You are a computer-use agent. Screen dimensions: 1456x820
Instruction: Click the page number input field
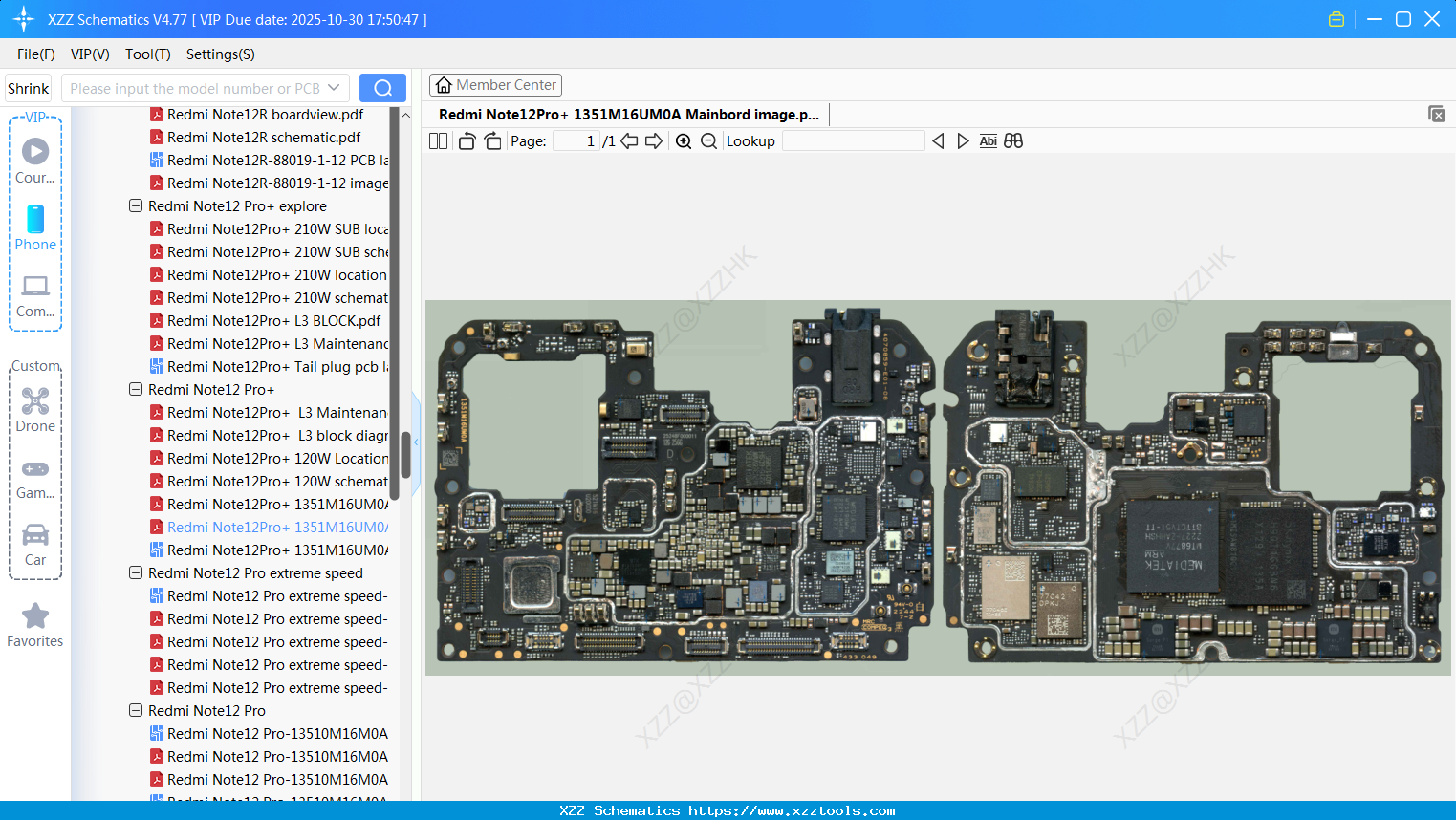(x=574, y=140)
